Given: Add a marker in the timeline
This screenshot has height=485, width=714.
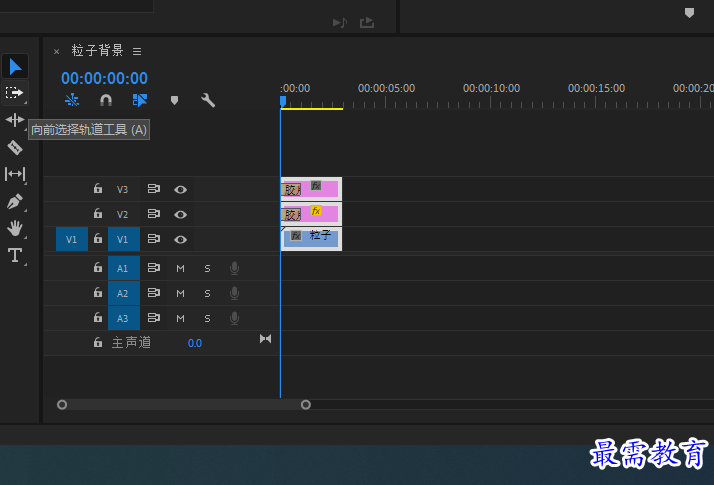Looking at the screenshot, I should pos(174,100).
